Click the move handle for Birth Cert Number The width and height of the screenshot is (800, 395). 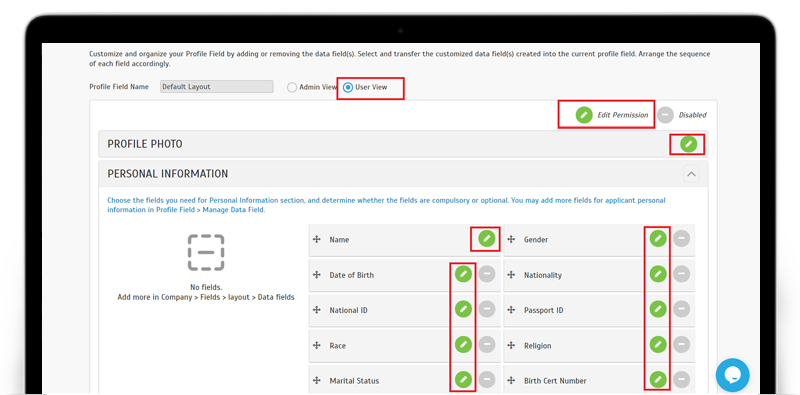point(511,381)
